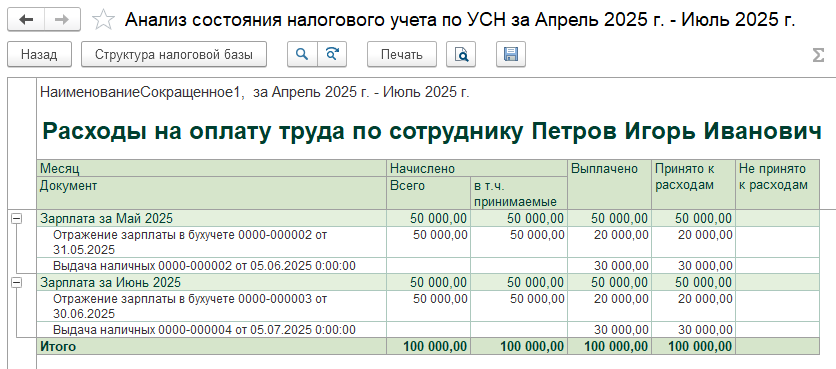Click the Печать button
The height and width of the screenshot is (369, 836).
[402, 54]
